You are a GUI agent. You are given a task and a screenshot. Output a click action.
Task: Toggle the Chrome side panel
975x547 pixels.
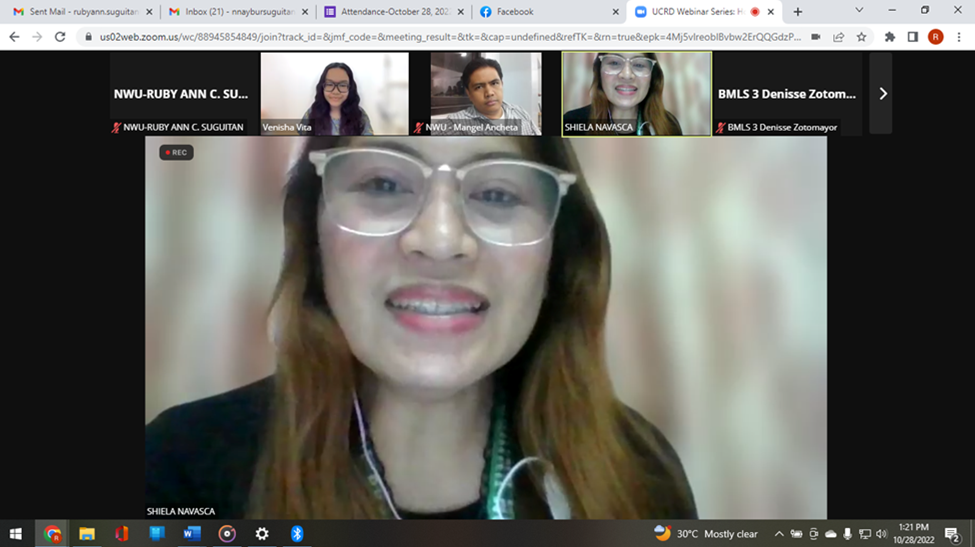tap(913, 37)
